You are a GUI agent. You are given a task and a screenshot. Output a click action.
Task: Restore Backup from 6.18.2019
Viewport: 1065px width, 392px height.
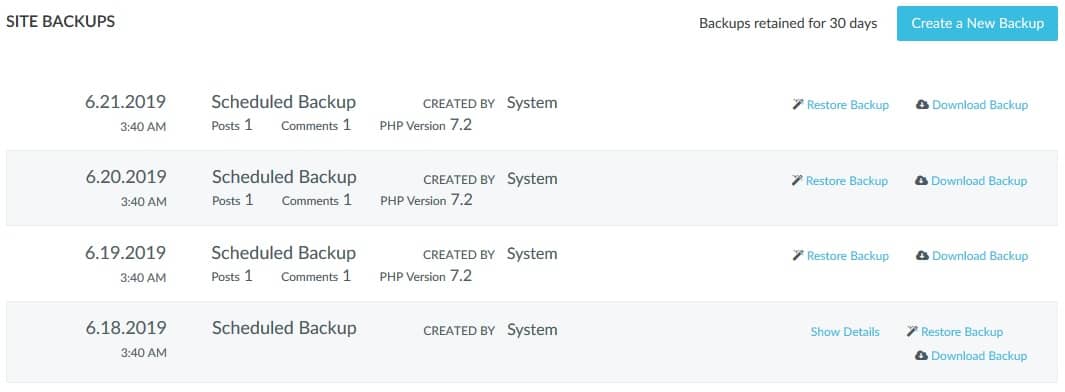coord(962,332)
